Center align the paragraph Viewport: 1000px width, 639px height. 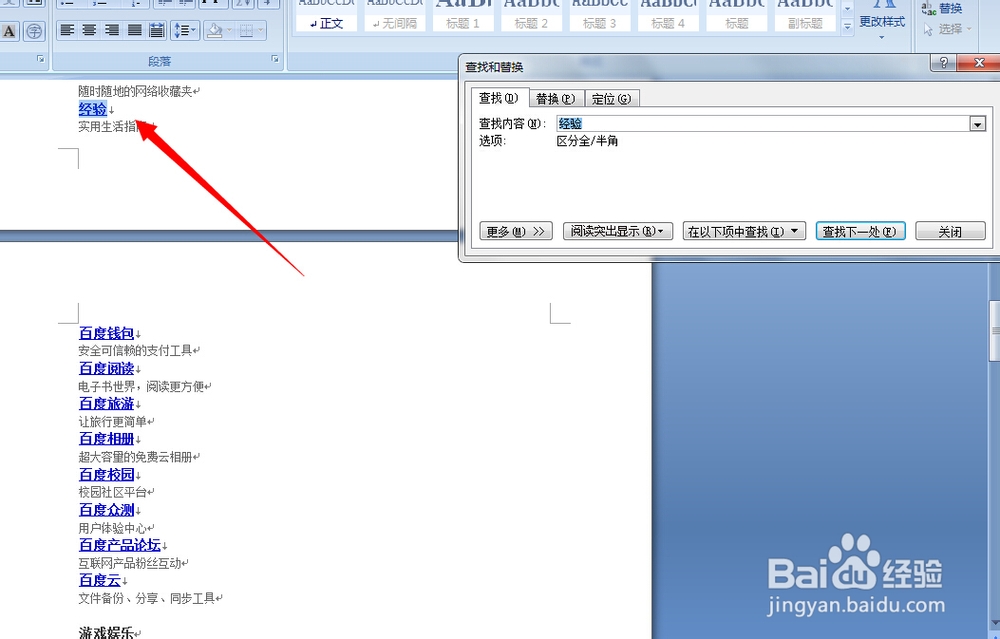click(89, 30)
